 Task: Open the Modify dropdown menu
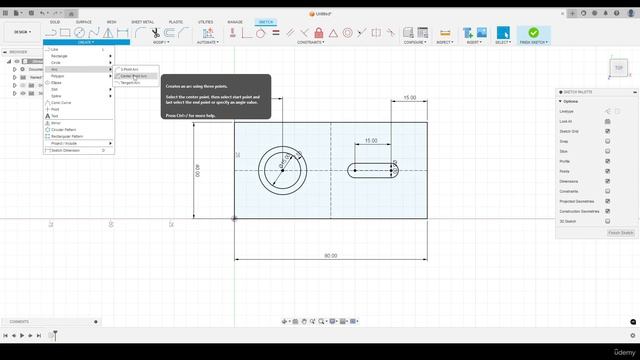(x=161, y=42)
